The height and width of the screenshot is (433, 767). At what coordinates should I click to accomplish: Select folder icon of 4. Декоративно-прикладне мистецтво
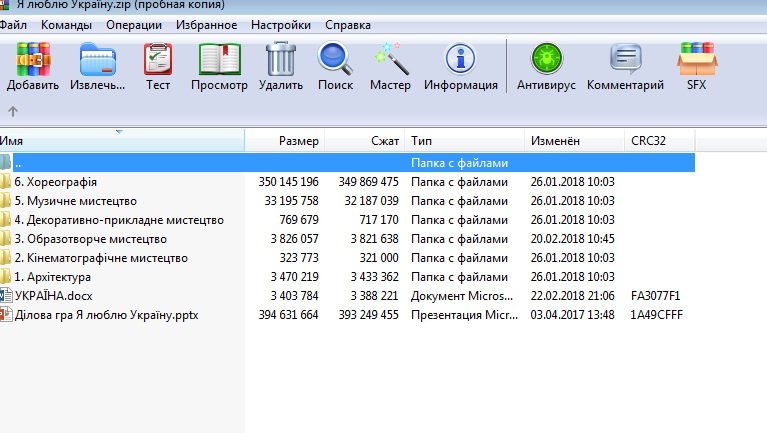point(5,220)
